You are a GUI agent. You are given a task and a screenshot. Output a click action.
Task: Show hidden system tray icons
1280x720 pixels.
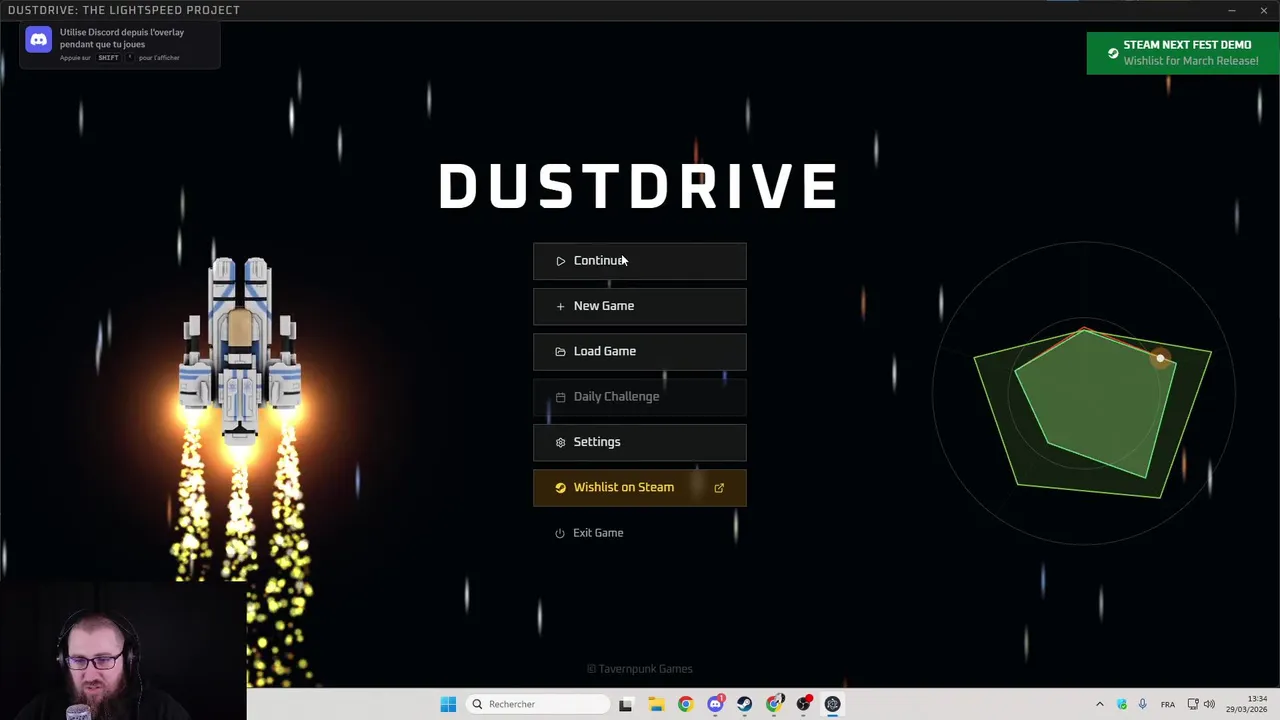tap(1100, 704)
